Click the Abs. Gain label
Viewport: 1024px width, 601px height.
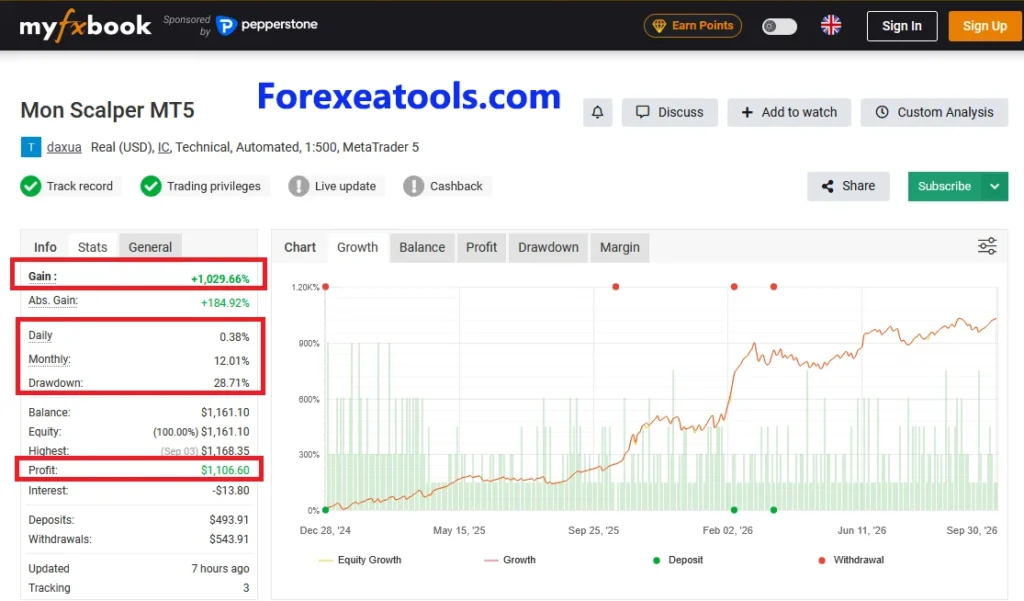53,300
